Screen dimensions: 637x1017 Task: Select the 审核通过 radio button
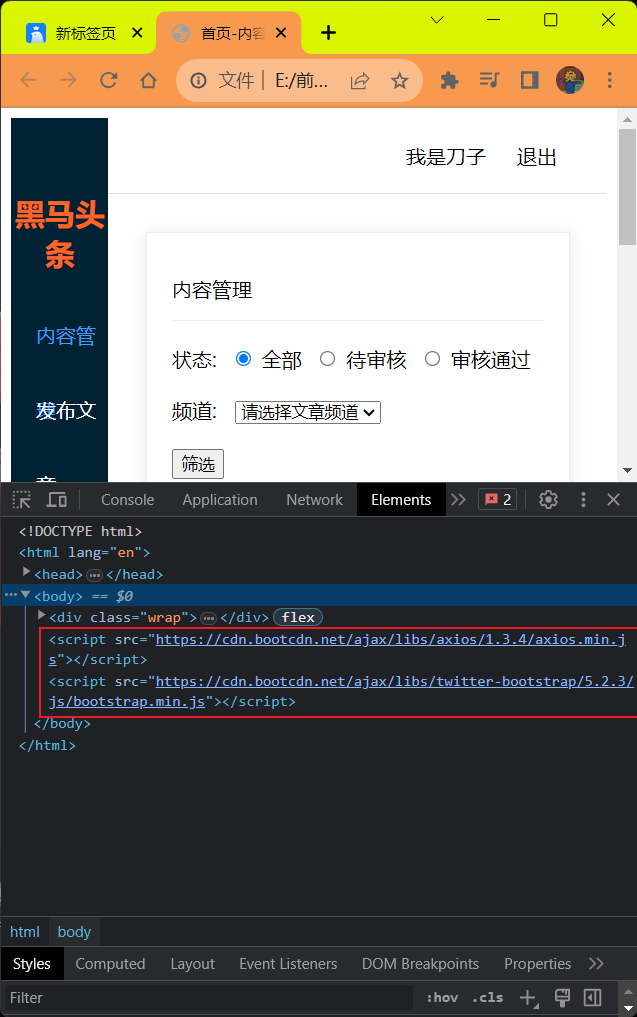[433, 359]
